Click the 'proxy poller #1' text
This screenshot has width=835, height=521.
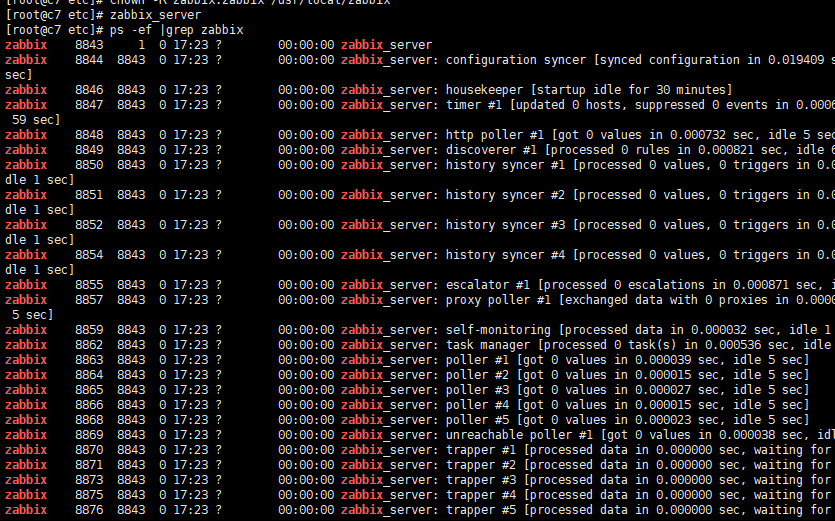click(x=498, y=299)
